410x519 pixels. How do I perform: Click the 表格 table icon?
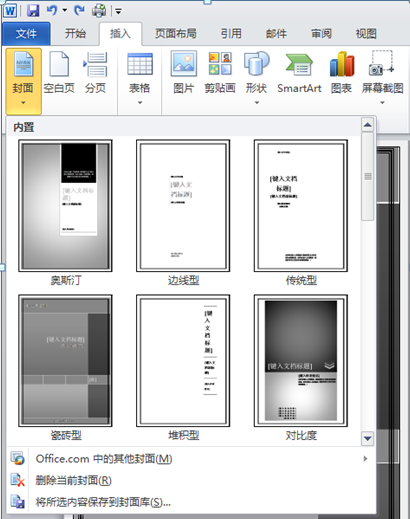coord(140,64)
